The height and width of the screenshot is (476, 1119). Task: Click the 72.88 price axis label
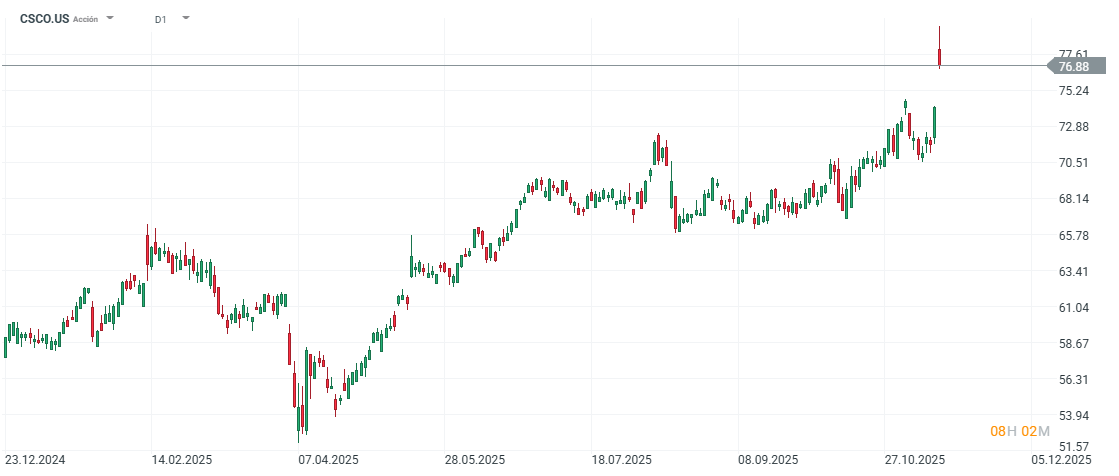coord(1074,127)
